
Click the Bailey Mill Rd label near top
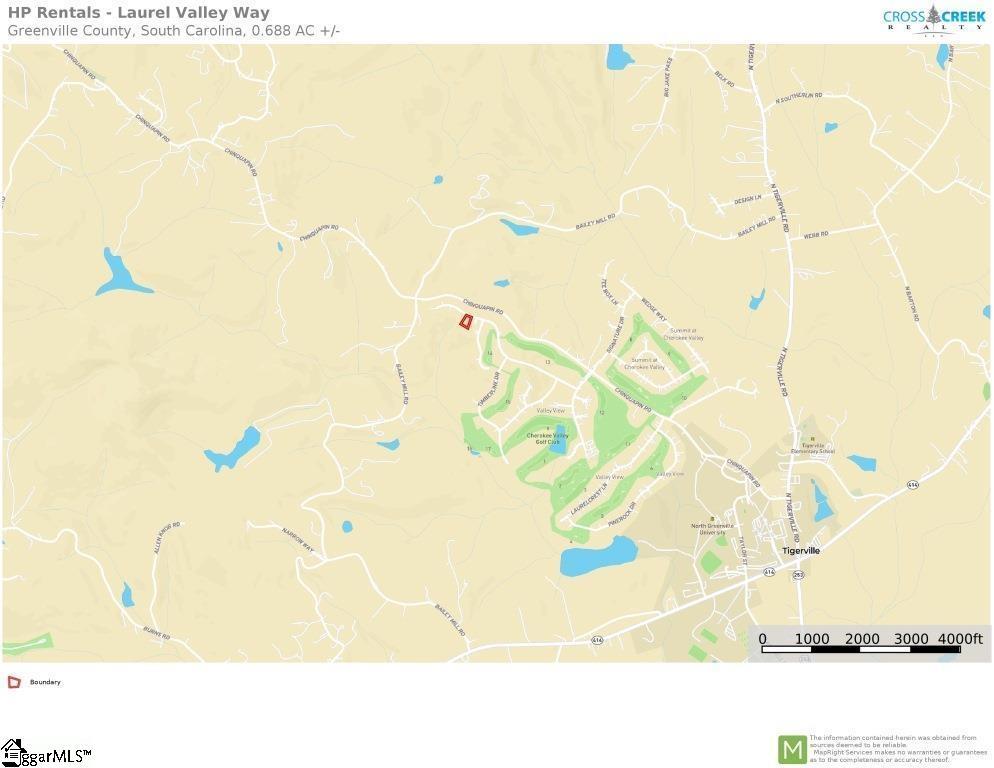595,222
